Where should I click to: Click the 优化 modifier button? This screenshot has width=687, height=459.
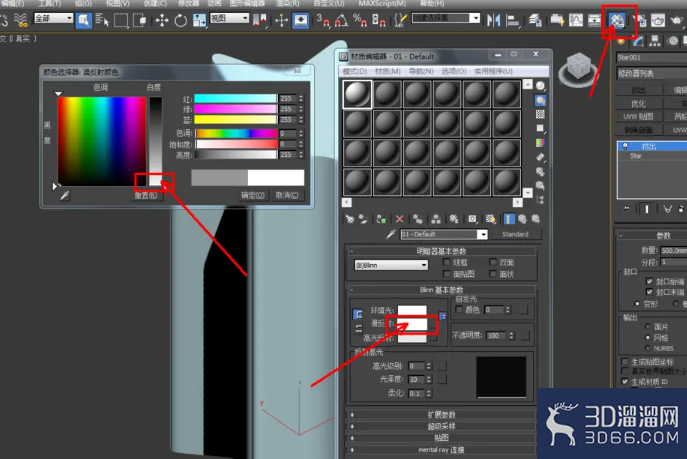pyautogui.click(x=638, y=103)
